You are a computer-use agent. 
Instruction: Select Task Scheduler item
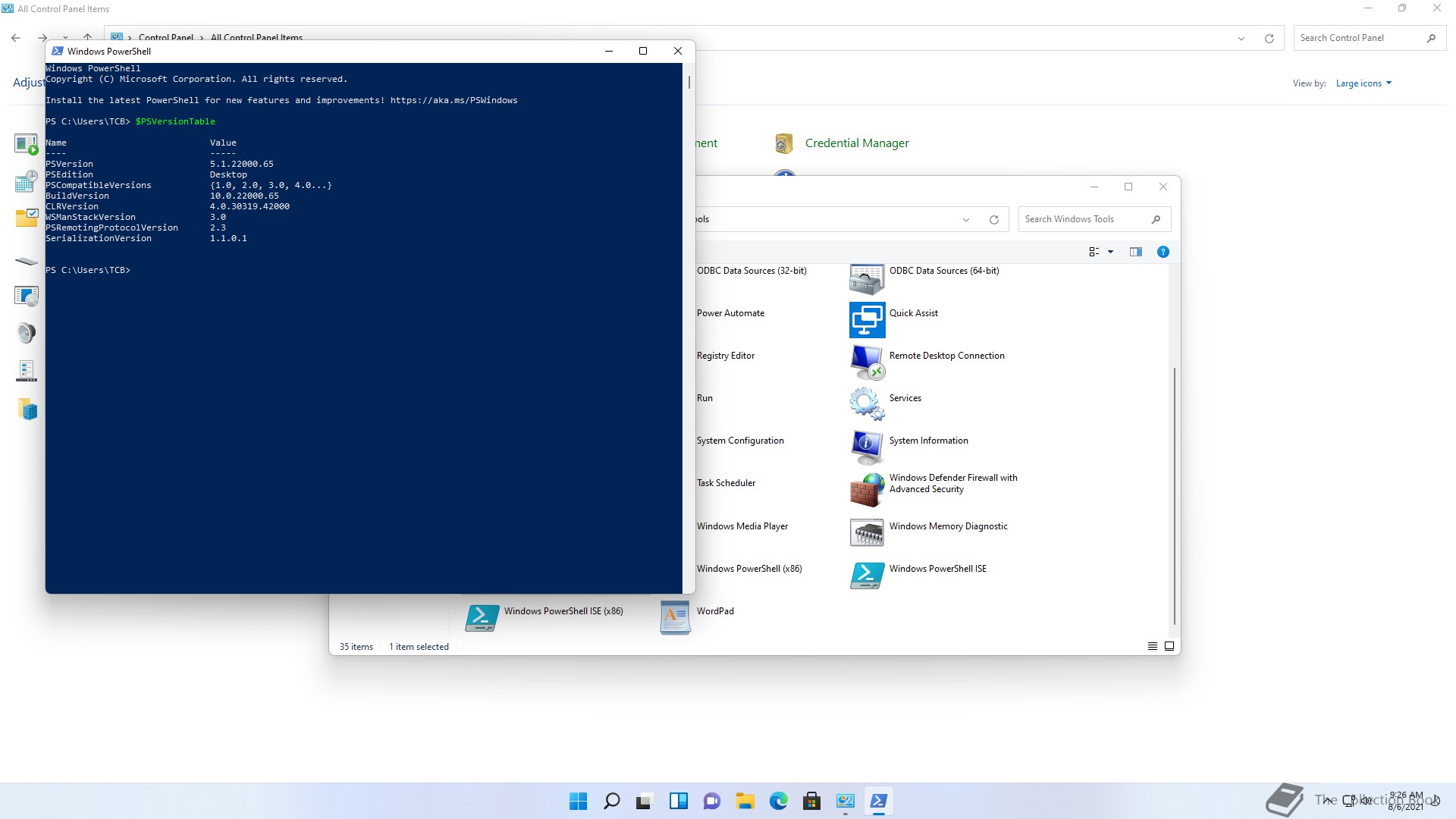726,483
